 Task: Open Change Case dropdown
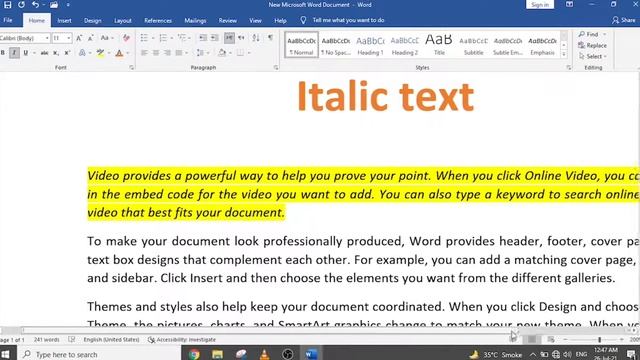[x=107, y=38]
